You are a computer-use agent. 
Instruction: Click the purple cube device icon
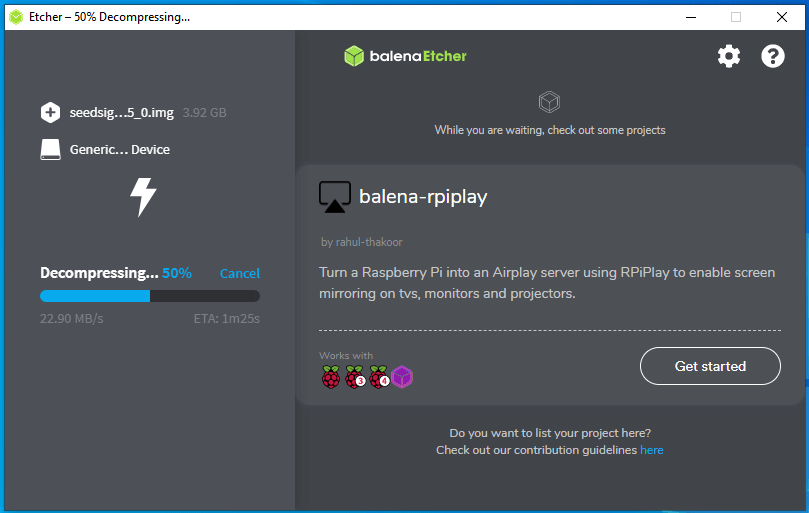click(402, 377)
